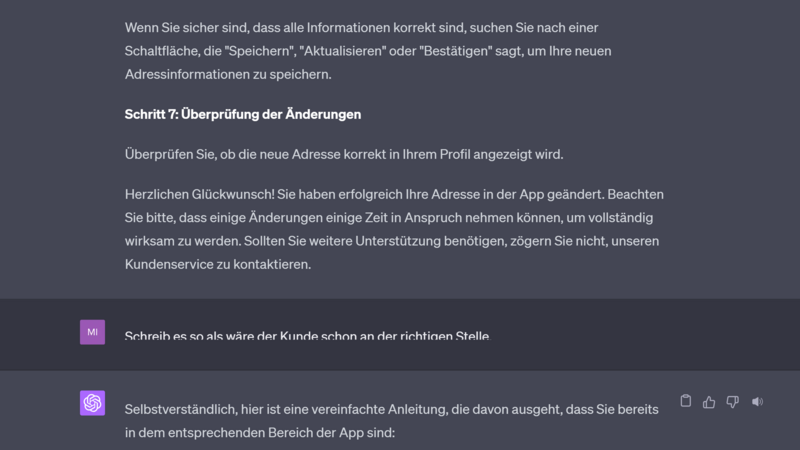Click the sentence Überprüfen Sie, ob die neue Adresse
800x450 pixels.
[344, 154]
